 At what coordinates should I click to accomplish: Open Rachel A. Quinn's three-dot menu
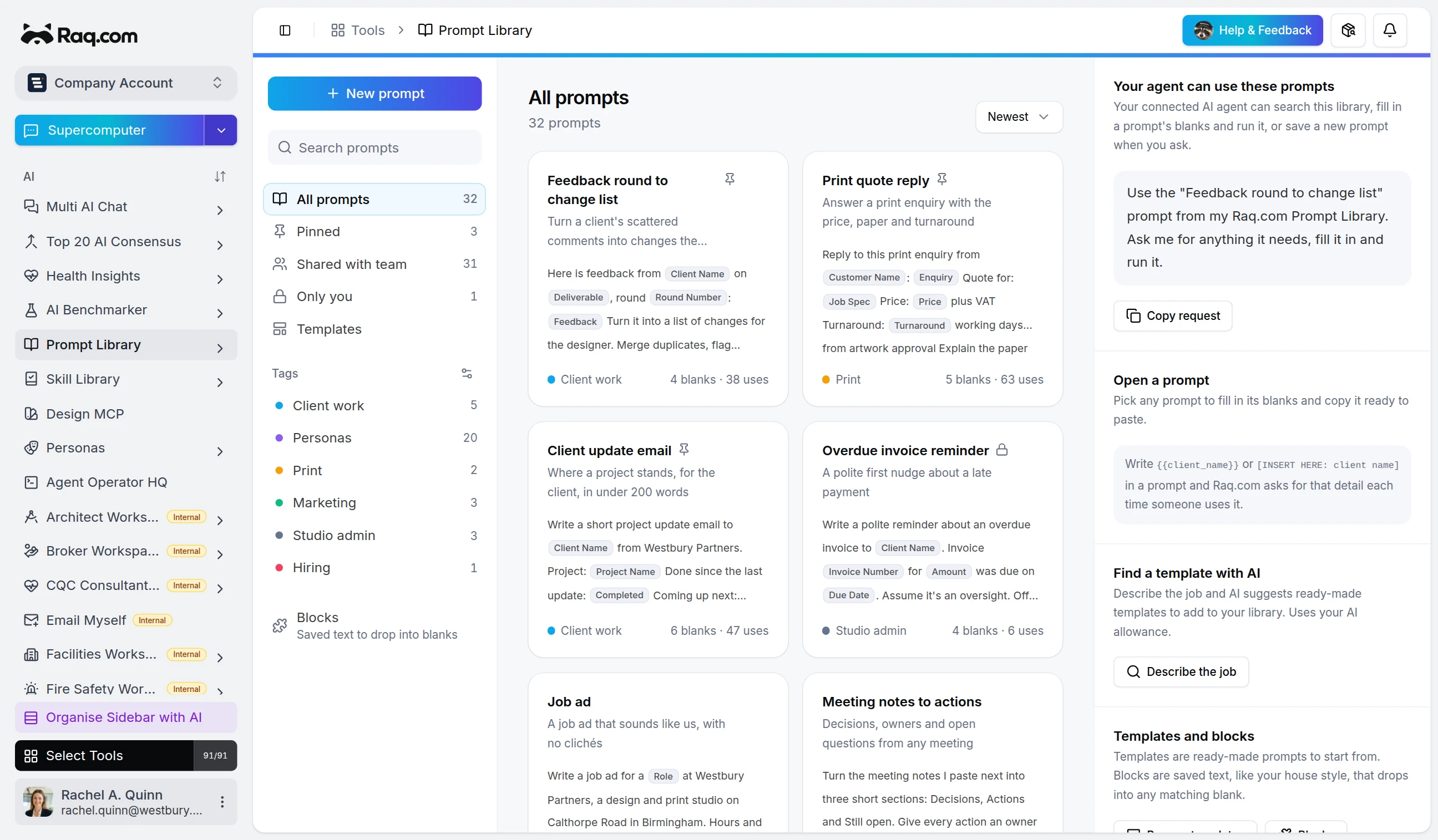pyautogui.click(x=222, y=802)
